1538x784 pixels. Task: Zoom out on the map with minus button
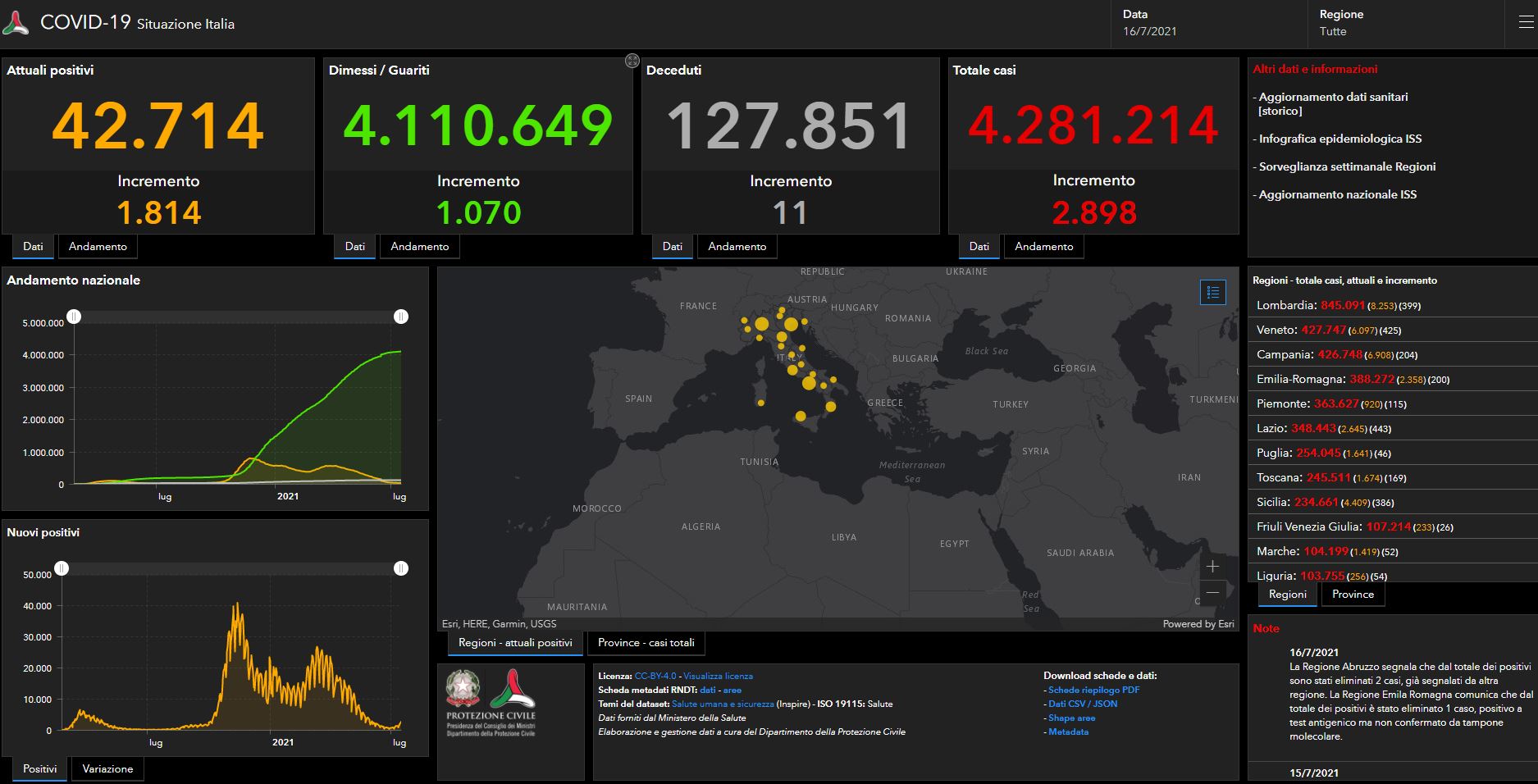point(1212,592)
